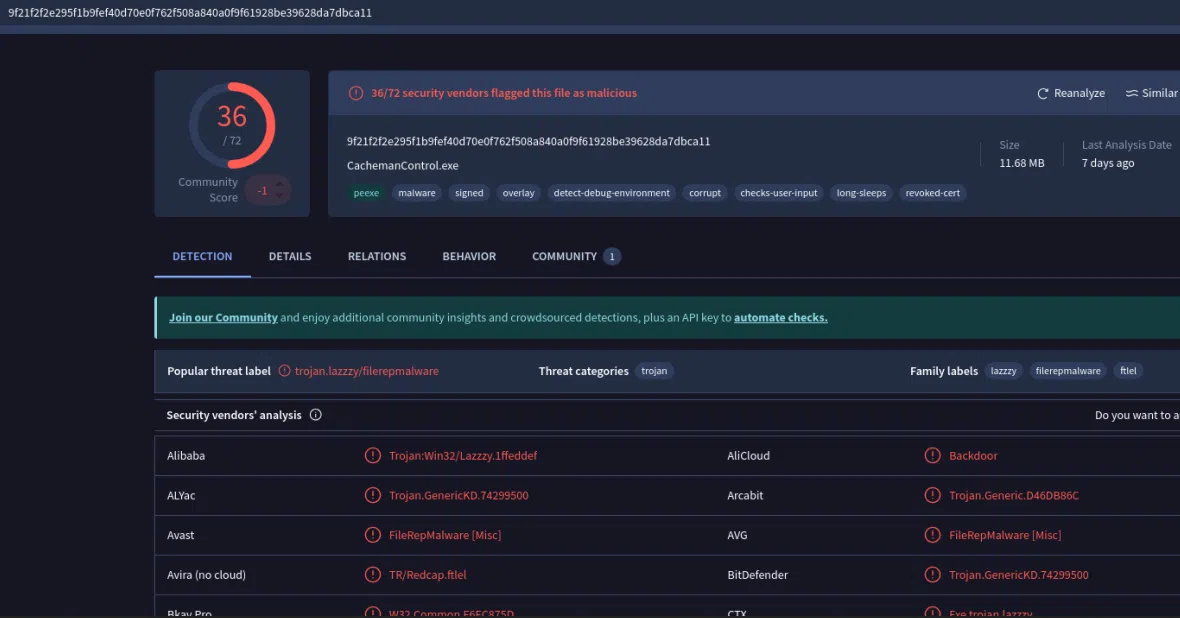Click the alert icon for Avira TR/Redcap.ftlel
This screenshot has height=618, width=1180.
(x=373, y=575)
